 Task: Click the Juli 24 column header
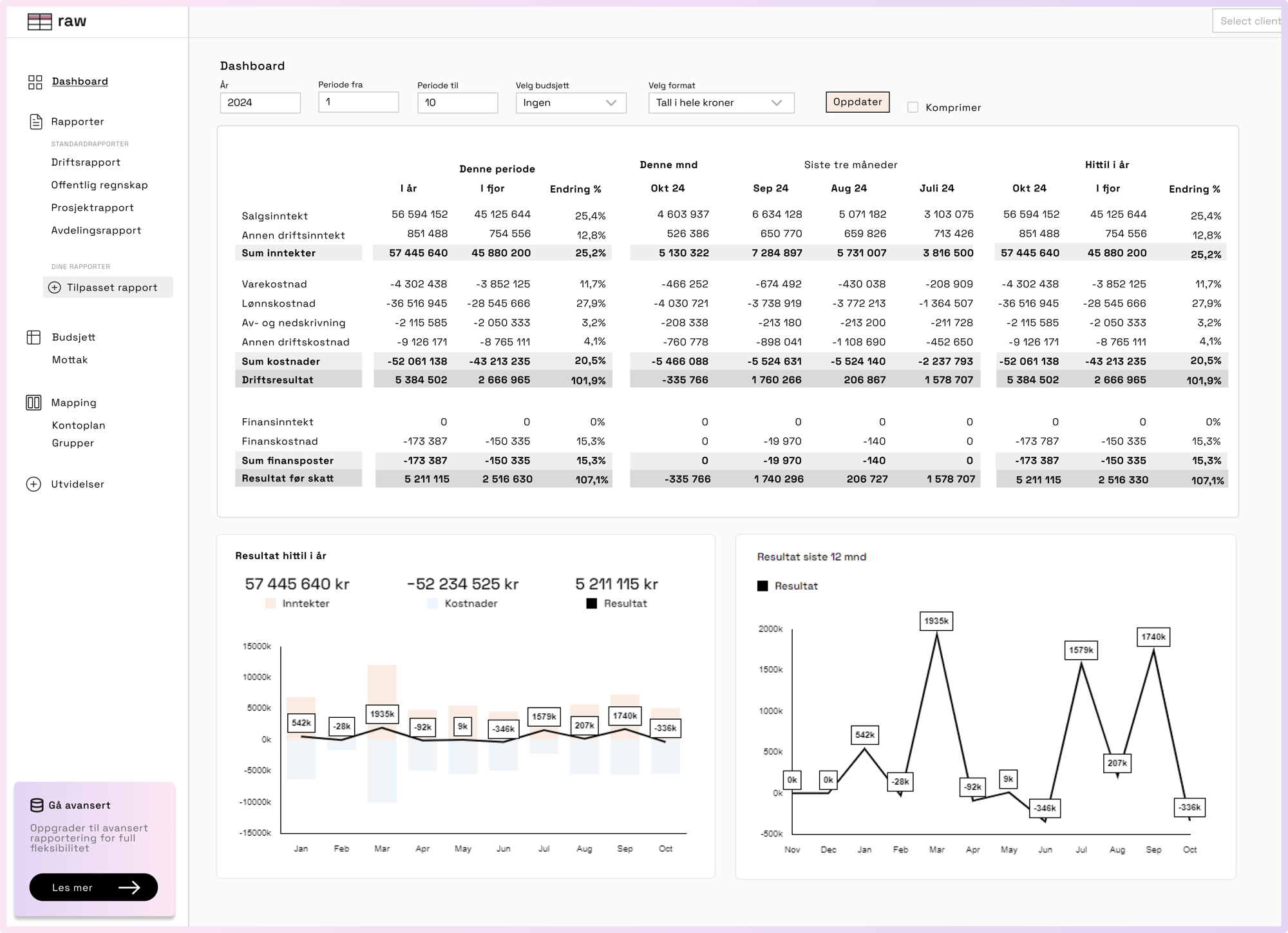tap(936, 188)
